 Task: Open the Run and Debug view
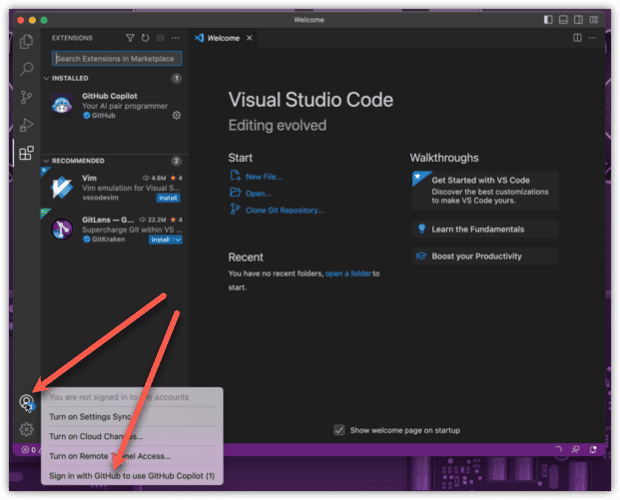coord(26,125)
